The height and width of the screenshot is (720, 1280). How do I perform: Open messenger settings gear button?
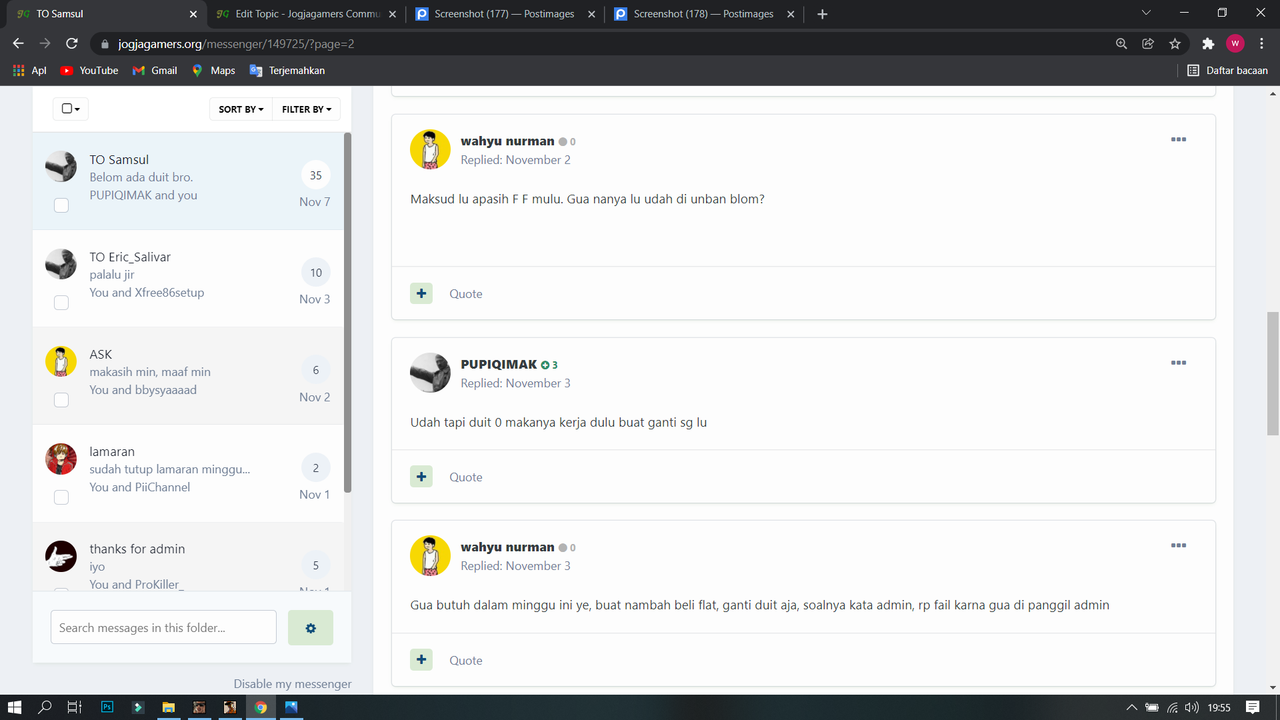(310, 627)
